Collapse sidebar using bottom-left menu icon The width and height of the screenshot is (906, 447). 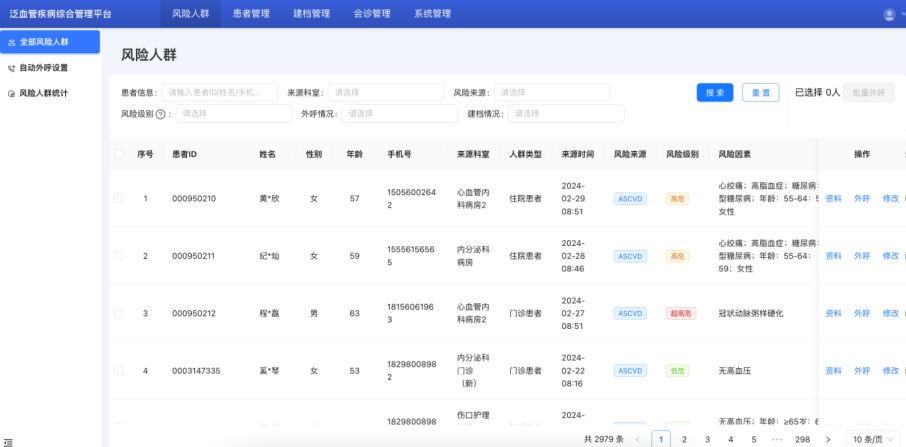8,442
